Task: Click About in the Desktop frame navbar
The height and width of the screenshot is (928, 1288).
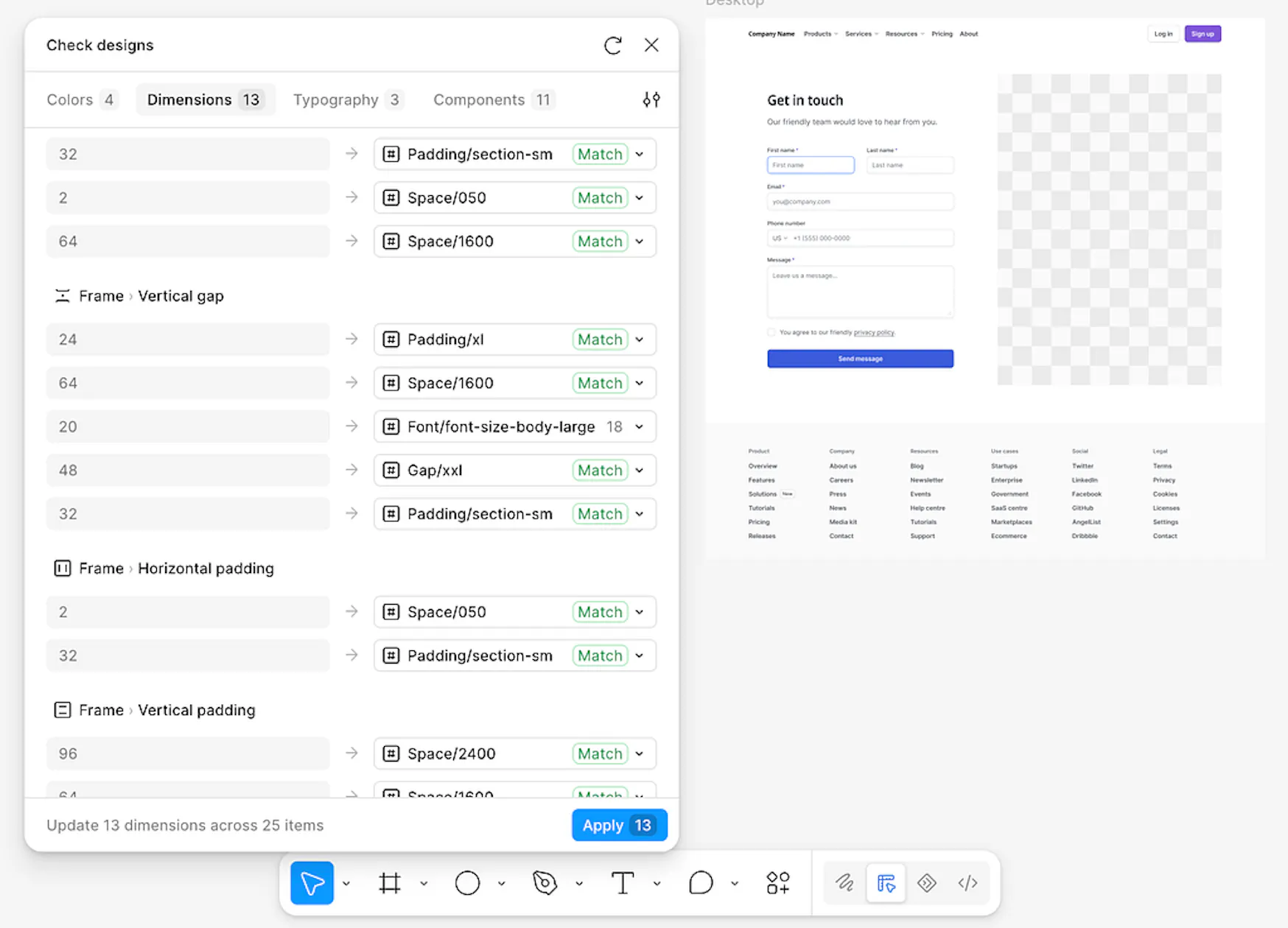Action: tap(969, 34)
